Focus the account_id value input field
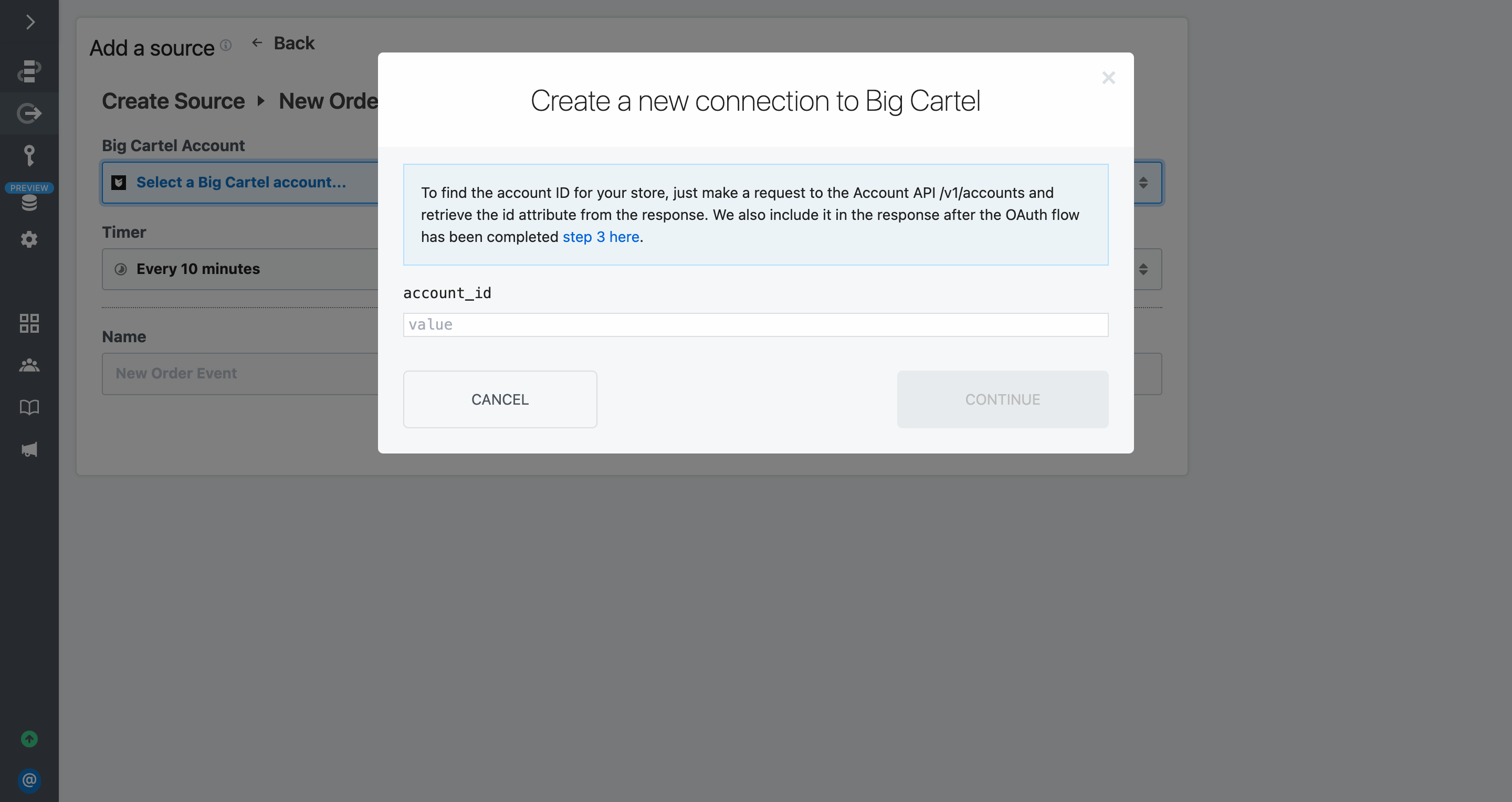 (x=755, y=324)
